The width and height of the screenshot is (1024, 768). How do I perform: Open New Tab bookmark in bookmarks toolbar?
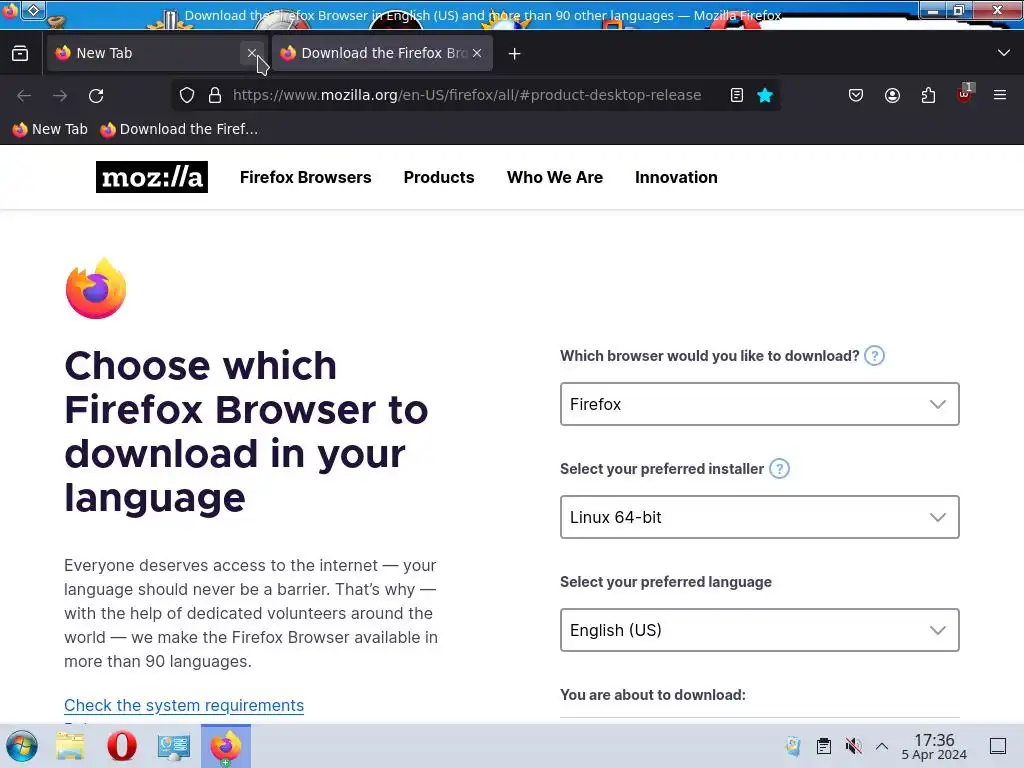click(x=50, y=129)
